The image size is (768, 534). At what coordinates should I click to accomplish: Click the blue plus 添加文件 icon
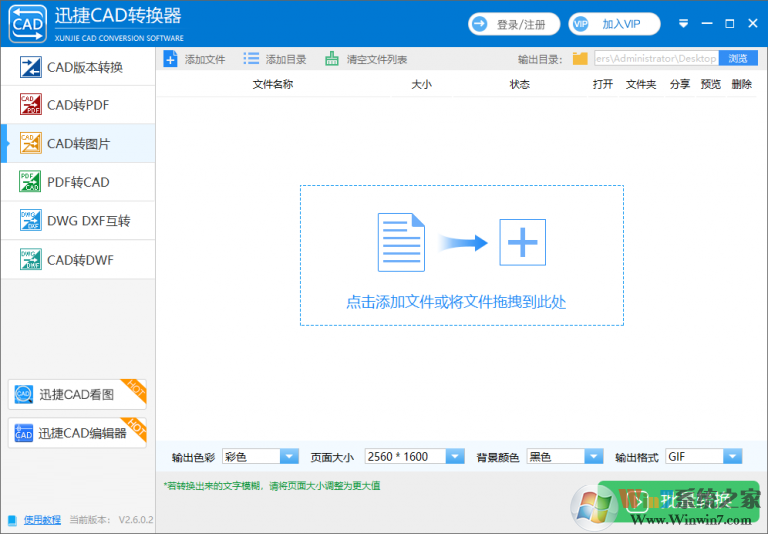point(170,59)
